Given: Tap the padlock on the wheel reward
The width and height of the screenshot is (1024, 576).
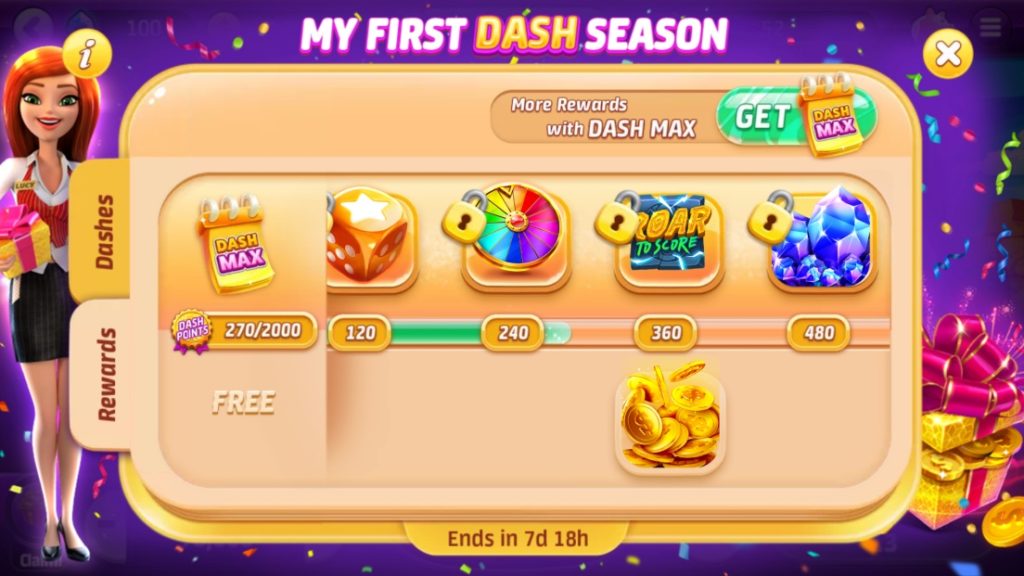Looking at the screenshot, I should coord(464,217).
